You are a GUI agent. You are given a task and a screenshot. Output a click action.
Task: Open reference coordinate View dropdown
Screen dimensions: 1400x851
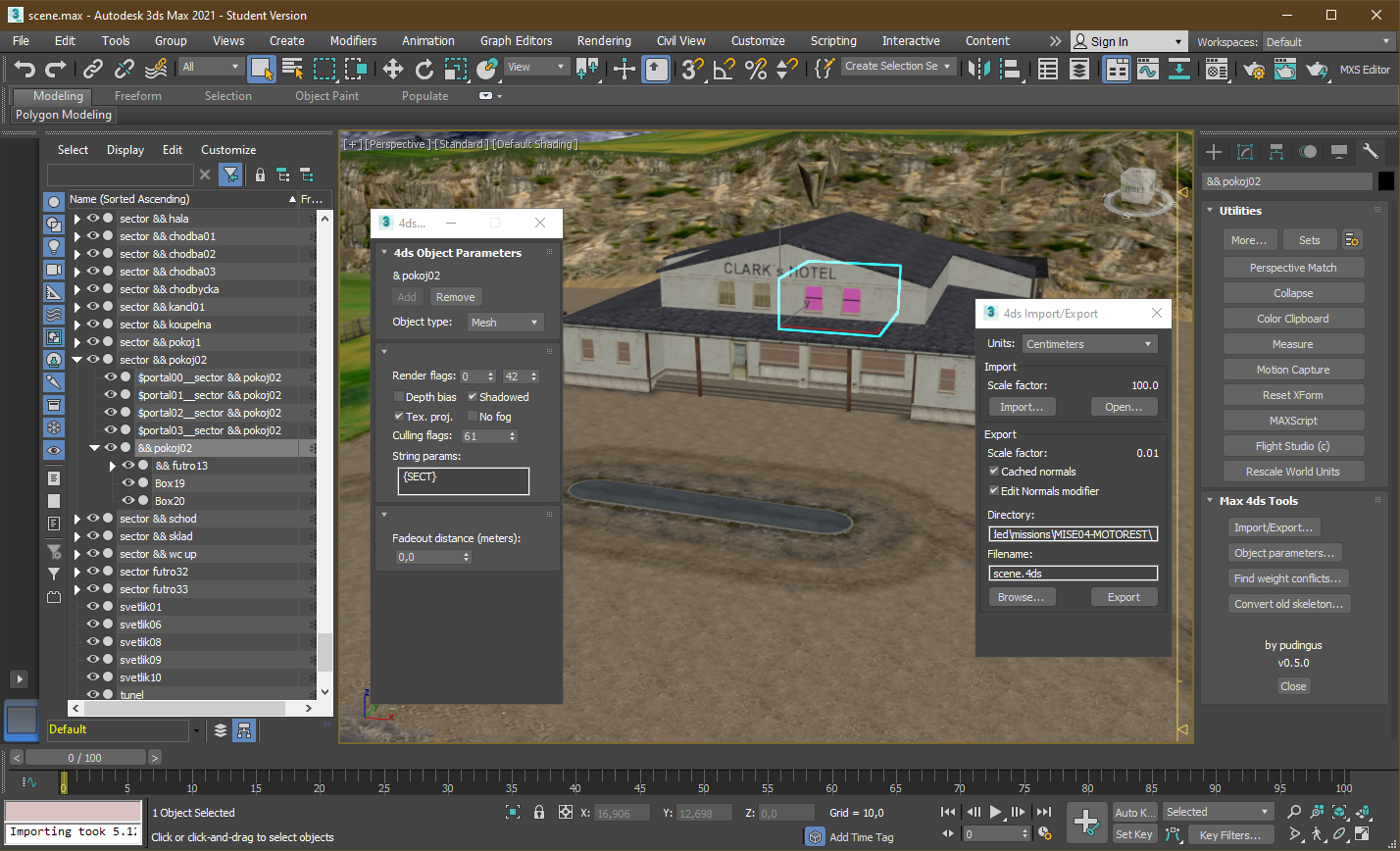pyautogui.click(x=535, y=67)
